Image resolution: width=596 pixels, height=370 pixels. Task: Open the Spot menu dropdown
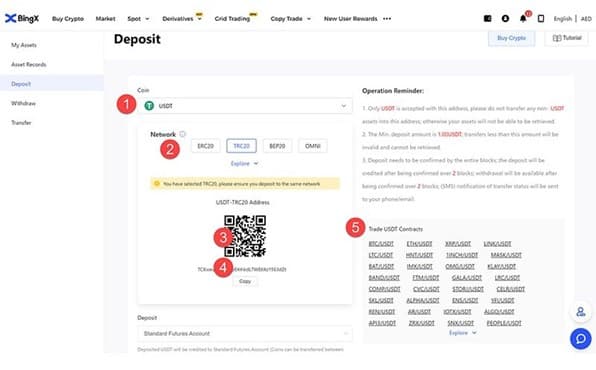(x=138, y=19)
